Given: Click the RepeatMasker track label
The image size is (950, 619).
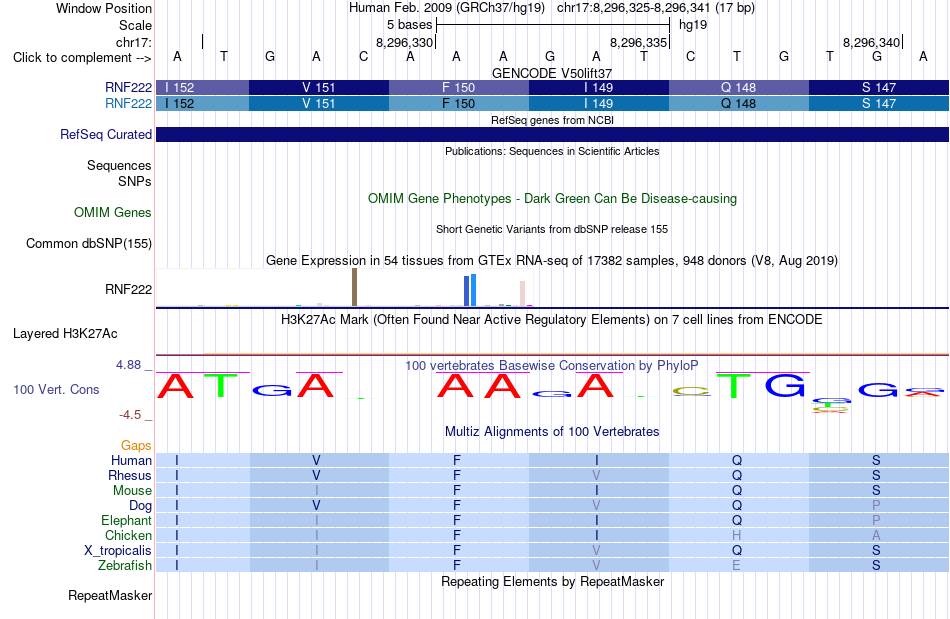Looking at the screenshot, I should click(x=110, y=595).
